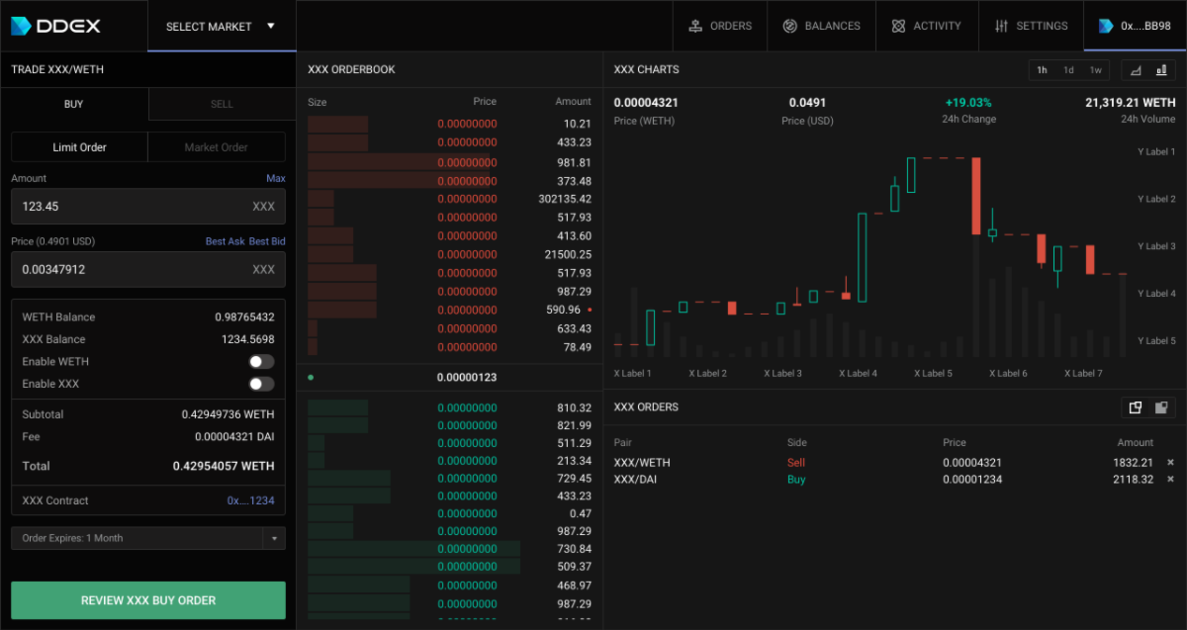Viewport: 1187px width, 630px height.
Task: Click the XXX/DAI pair in orders
Action: pos(634,479)
